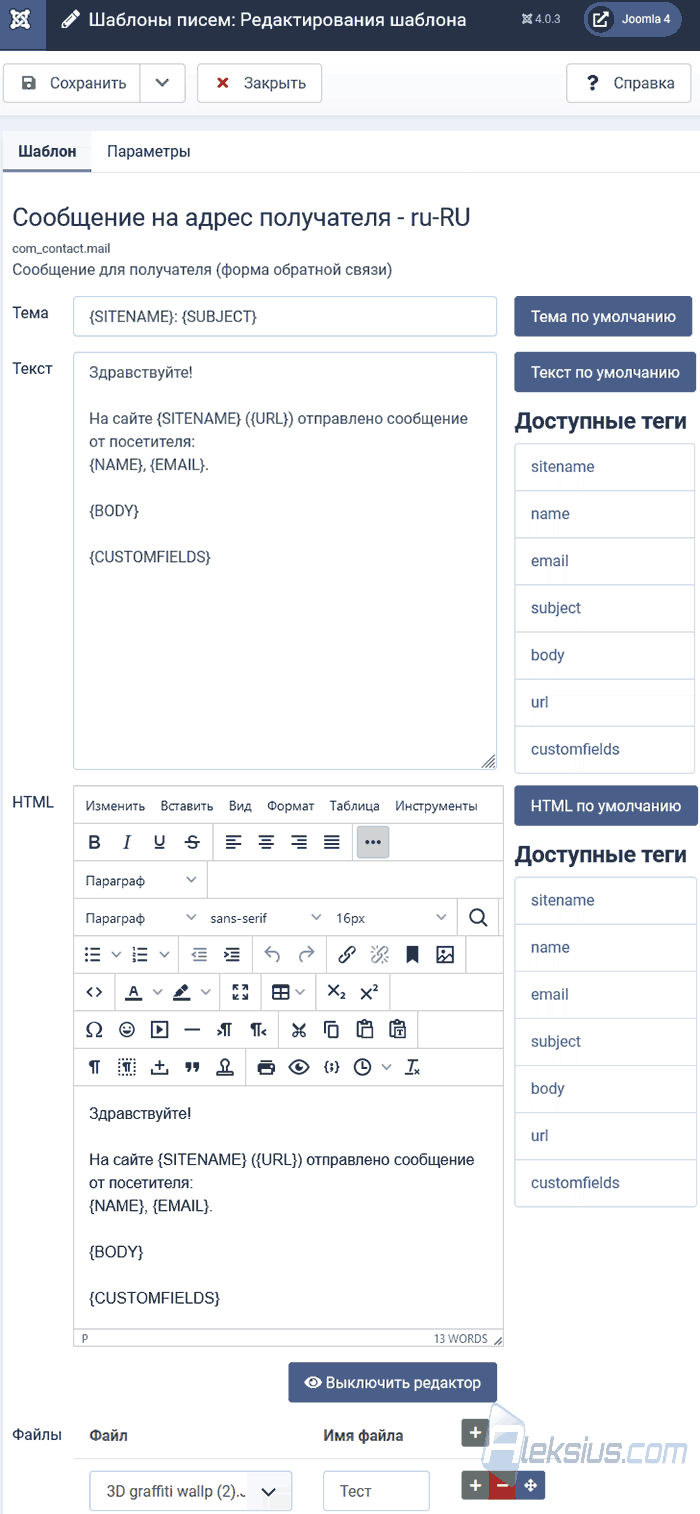
Task: Insert media with play icon
Action: 160,1029
